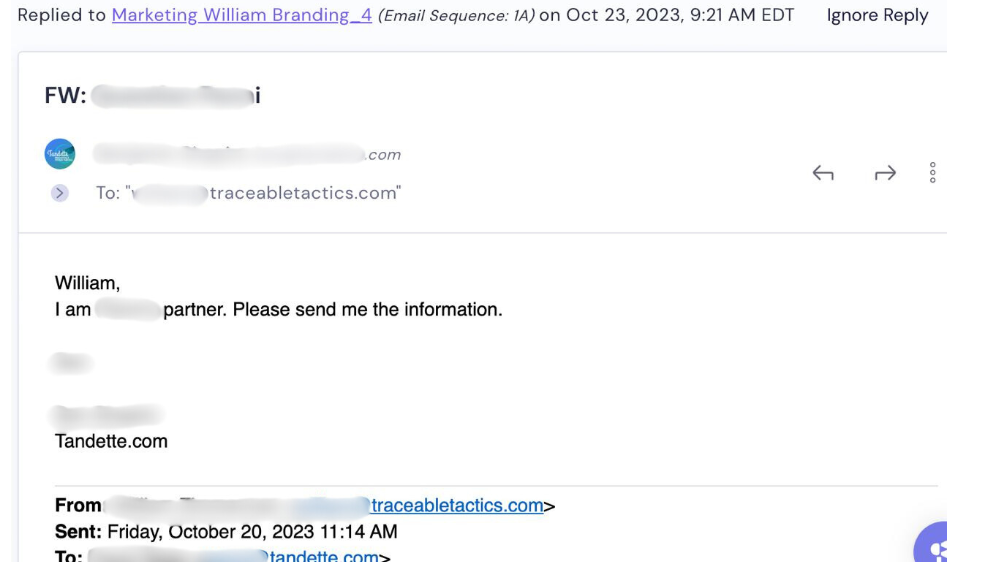Click the From label in quoted header
This screenshot has width=983, height=577.
pos(78,505)
